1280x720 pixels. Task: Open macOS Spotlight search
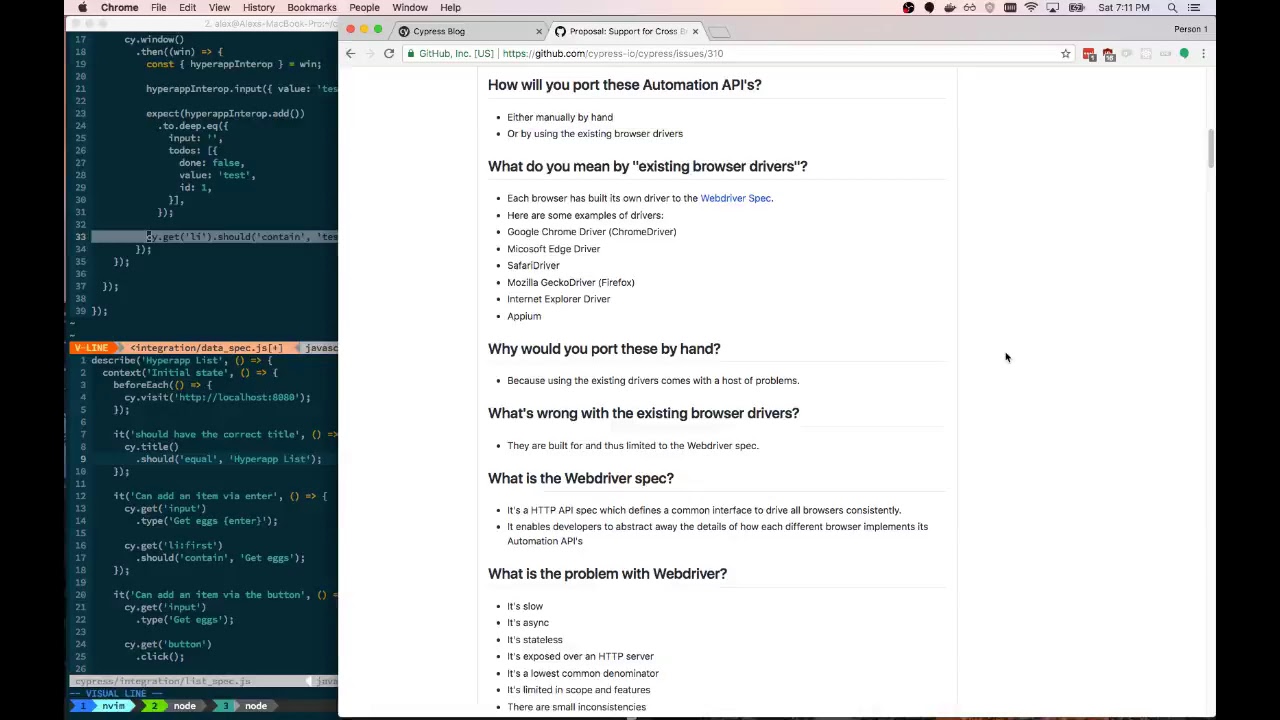tap(1172, 8)
